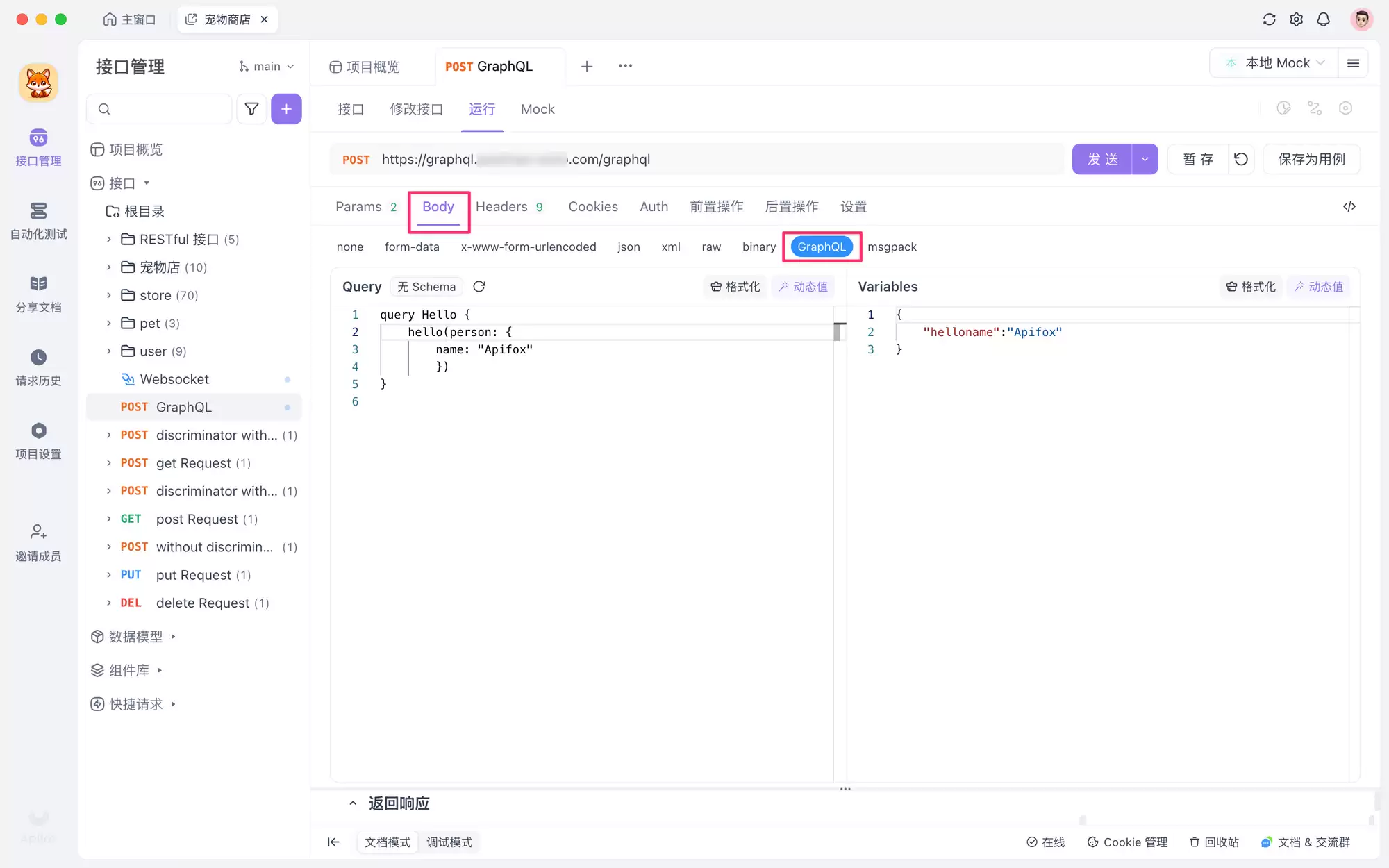Image resolution: width=1389 pixels, height=868 pixels.
Task: Switch to the Headers tab
Action: pos(509,207)
